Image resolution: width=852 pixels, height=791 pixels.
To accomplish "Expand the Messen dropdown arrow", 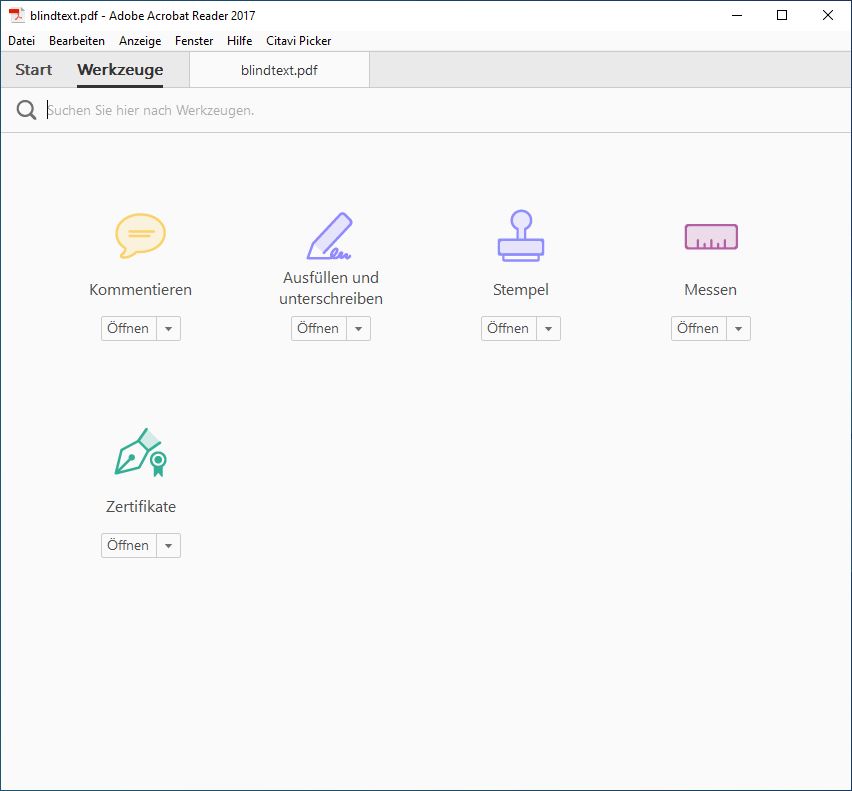I will point(738,329).
